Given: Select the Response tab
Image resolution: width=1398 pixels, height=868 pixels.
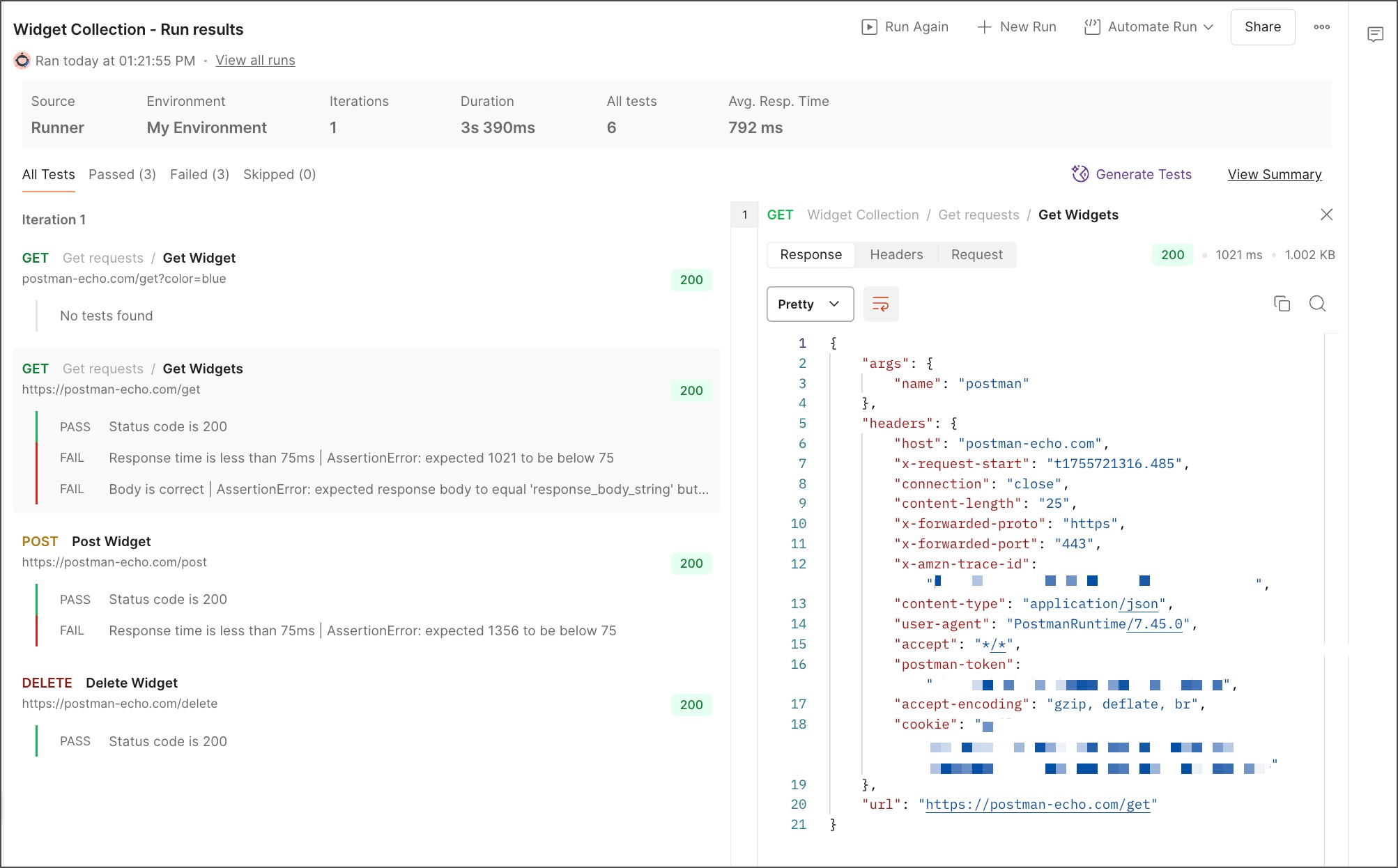Looking at the screenshot, I should (811, 255).
